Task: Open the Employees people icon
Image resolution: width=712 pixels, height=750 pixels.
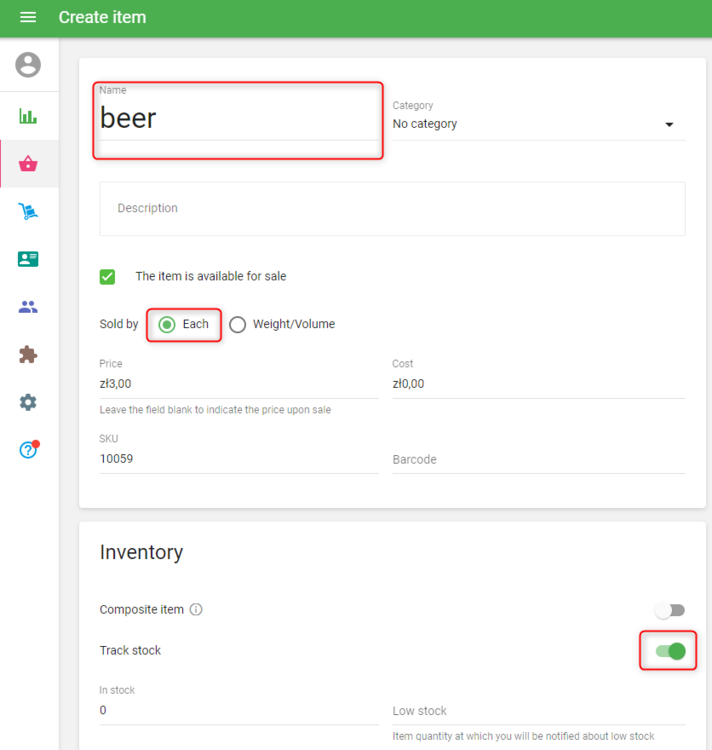Action: click(x=28, y=307)
